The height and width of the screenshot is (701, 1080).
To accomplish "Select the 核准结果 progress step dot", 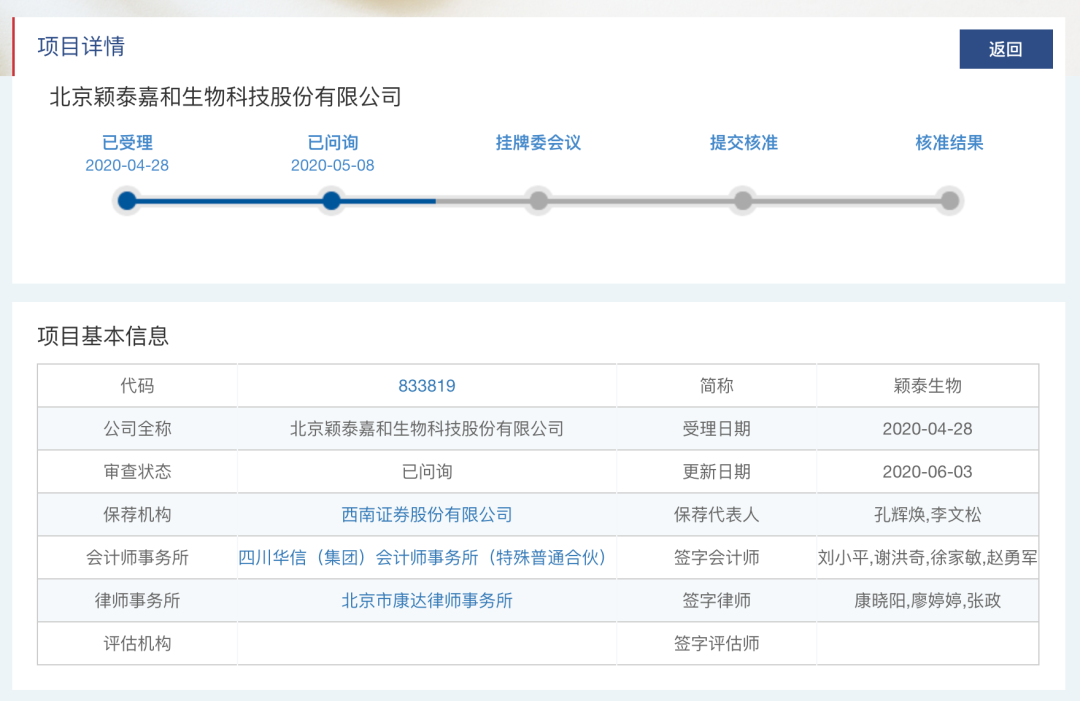I will (949, 200).
